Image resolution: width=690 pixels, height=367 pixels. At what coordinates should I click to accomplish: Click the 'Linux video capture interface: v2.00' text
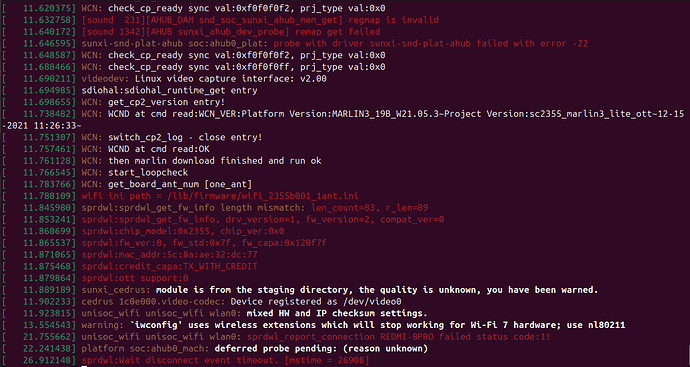(x=230, y=79)
